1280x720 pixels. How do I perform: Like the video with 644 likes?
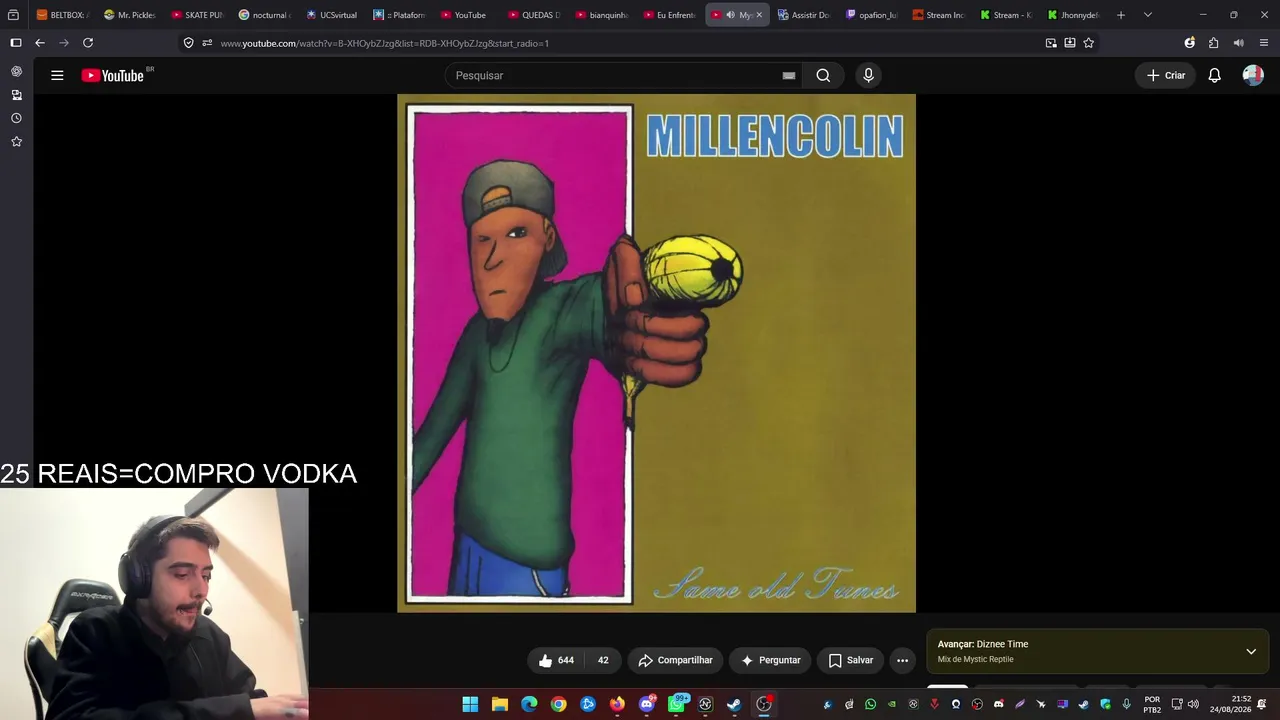click(556, 660)
